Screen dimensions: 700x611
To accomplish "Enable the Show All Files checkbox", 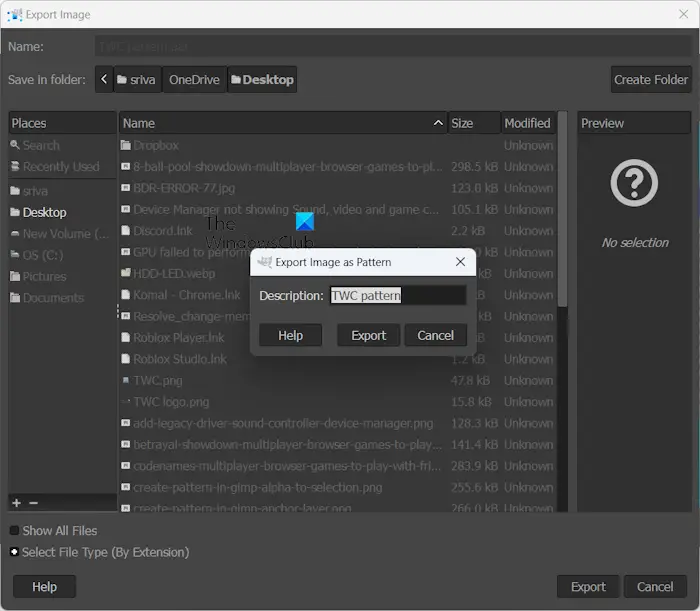I will point(14,531).
